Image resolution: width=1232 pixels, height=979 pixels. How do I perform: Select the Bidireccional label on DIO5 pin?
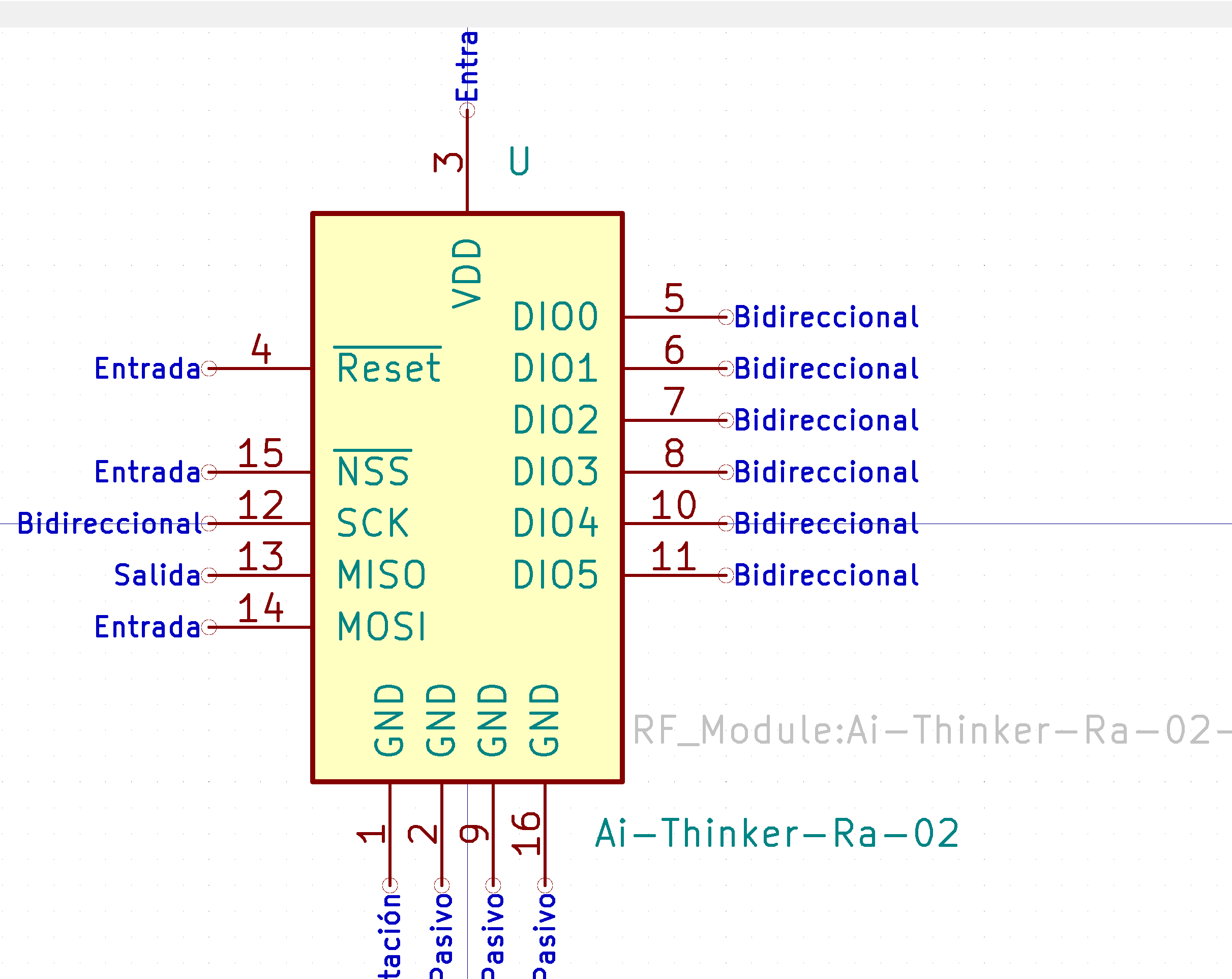(826, 574)
